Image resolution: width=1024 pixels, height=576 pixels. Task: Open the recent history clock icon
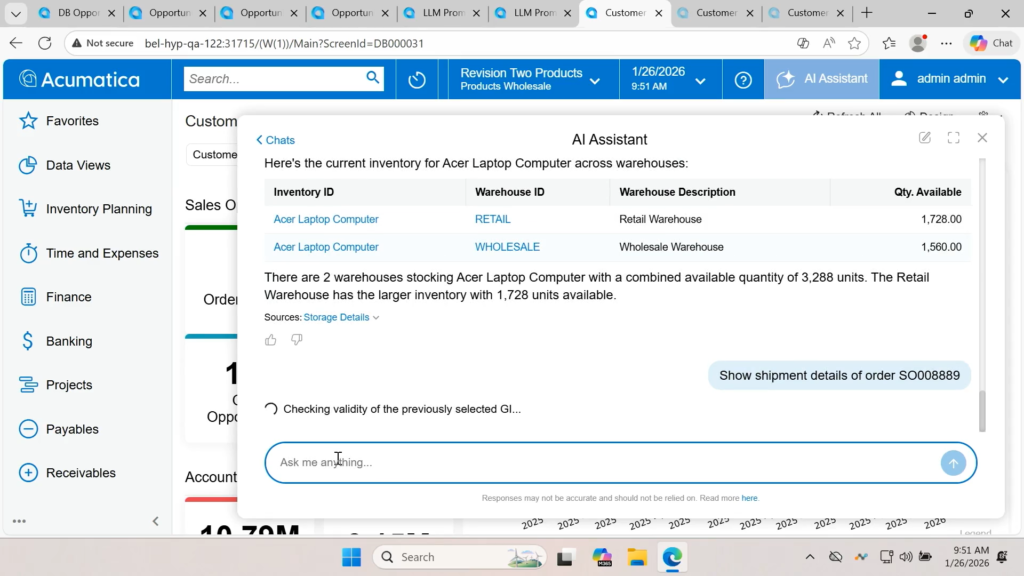(x=417, y=80)
